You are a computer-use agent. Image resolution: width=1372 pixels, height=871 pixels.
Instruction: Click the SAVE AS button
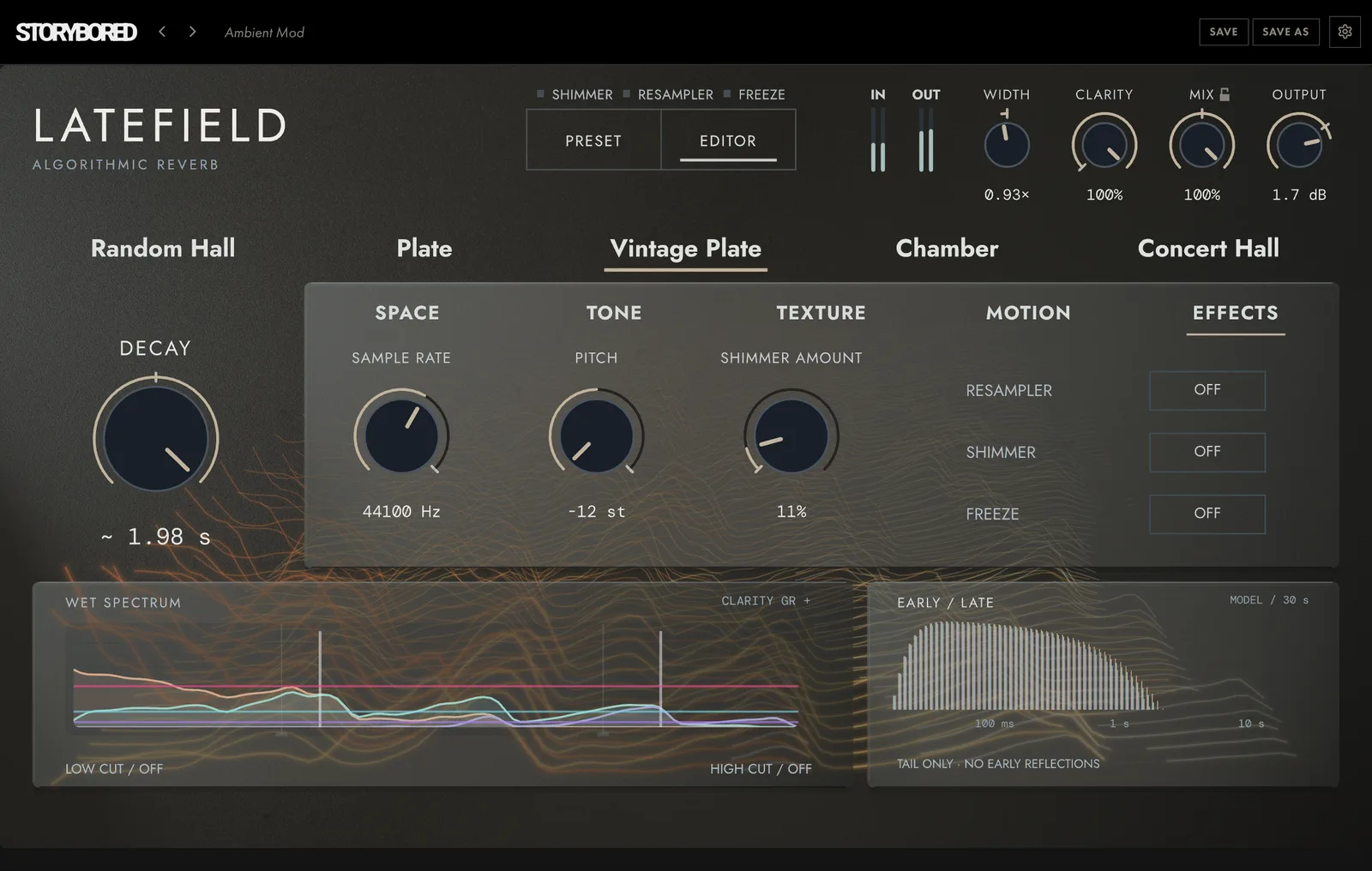click(1285, 32)
